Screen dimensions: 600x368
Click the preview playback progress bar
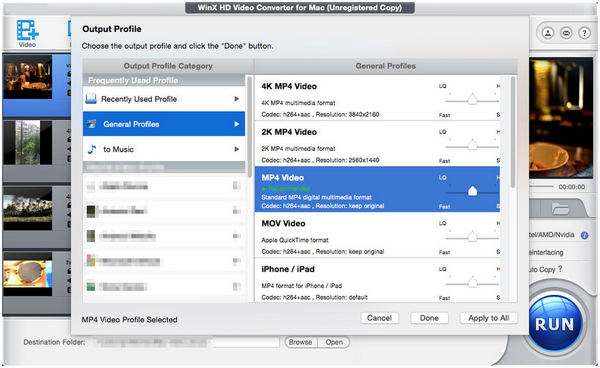tap(541, 187)
